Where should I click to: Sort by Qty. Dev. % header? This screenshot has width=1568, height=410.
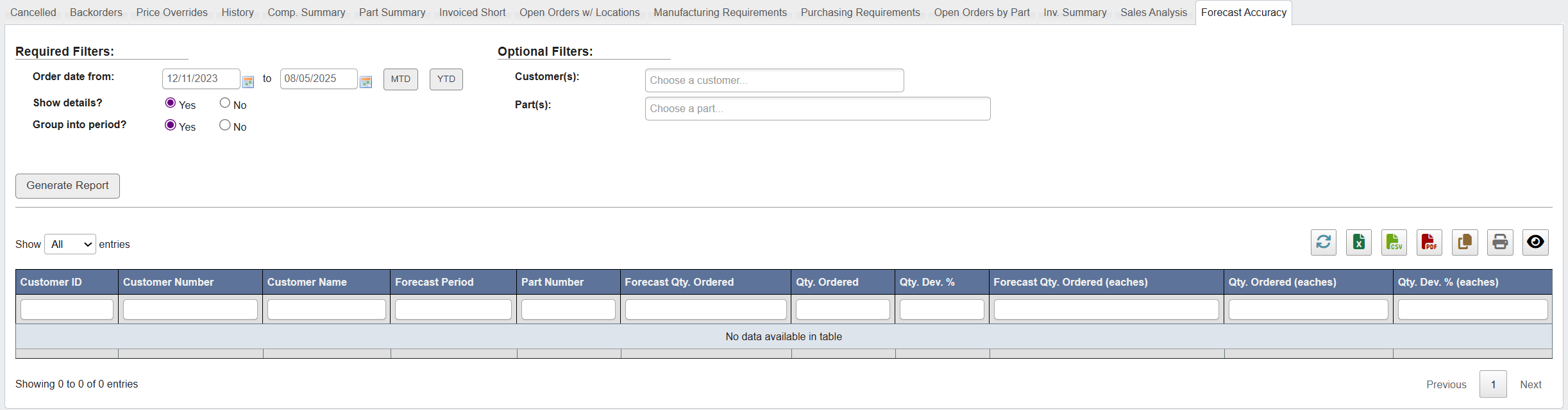point(942,282)
